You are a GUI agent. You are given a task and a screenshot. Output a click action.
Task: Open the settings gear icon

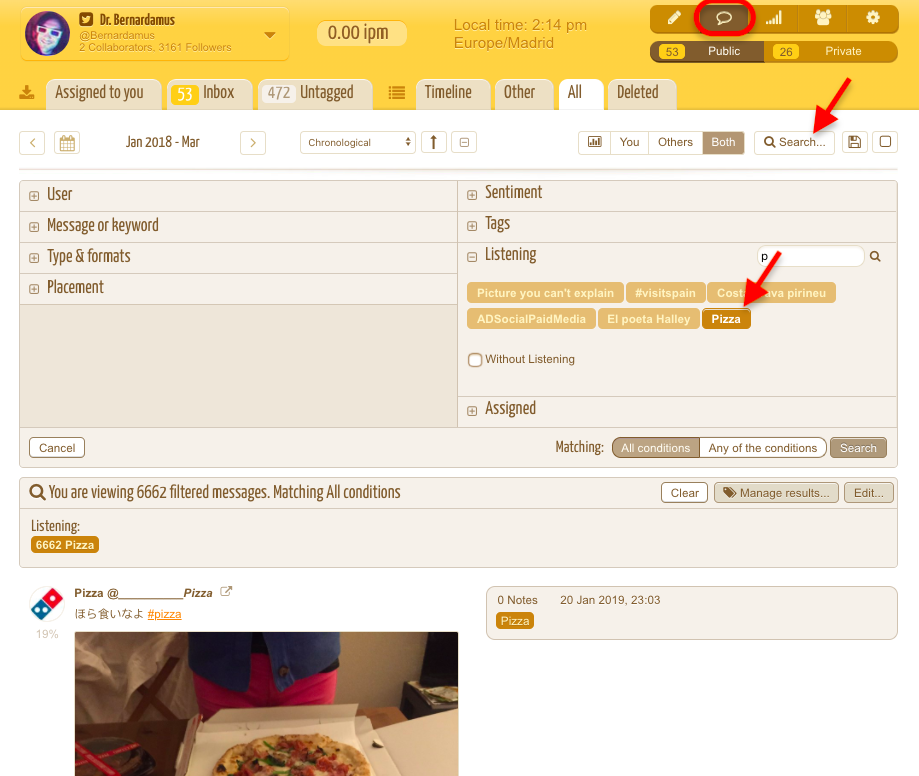click(x=873, y=18)
